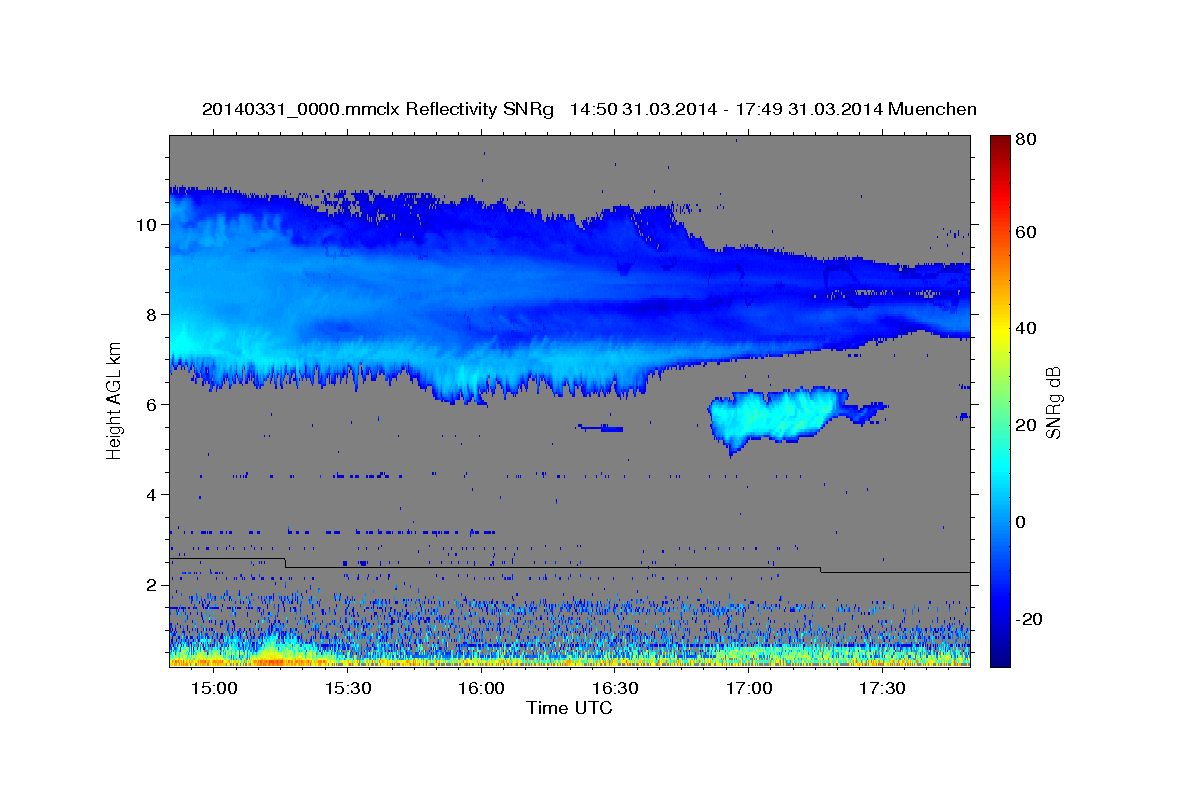Click the colorbar label '60'

coord(1025,232)
